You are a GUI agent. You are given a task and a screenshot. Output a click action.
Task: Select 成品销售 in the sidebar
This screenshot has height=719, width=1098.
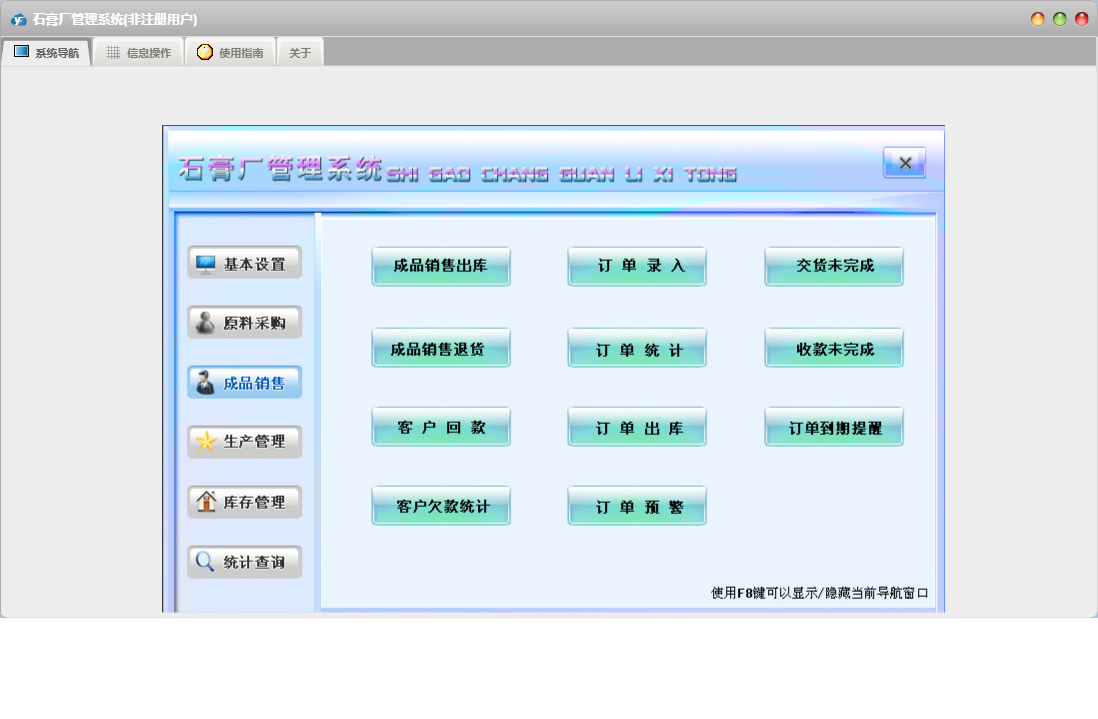244,383
